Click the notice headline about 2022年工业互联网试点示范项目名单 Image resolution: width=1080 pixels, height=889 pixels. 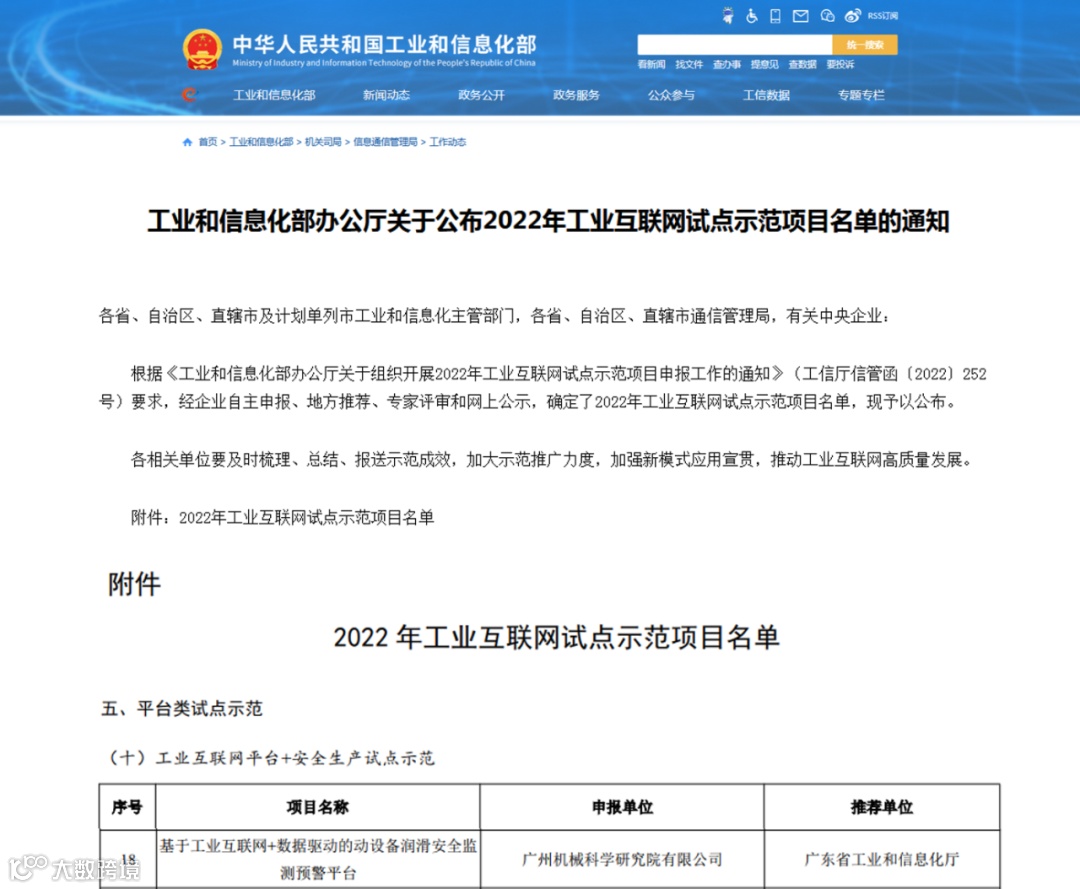tap(549, 221)
